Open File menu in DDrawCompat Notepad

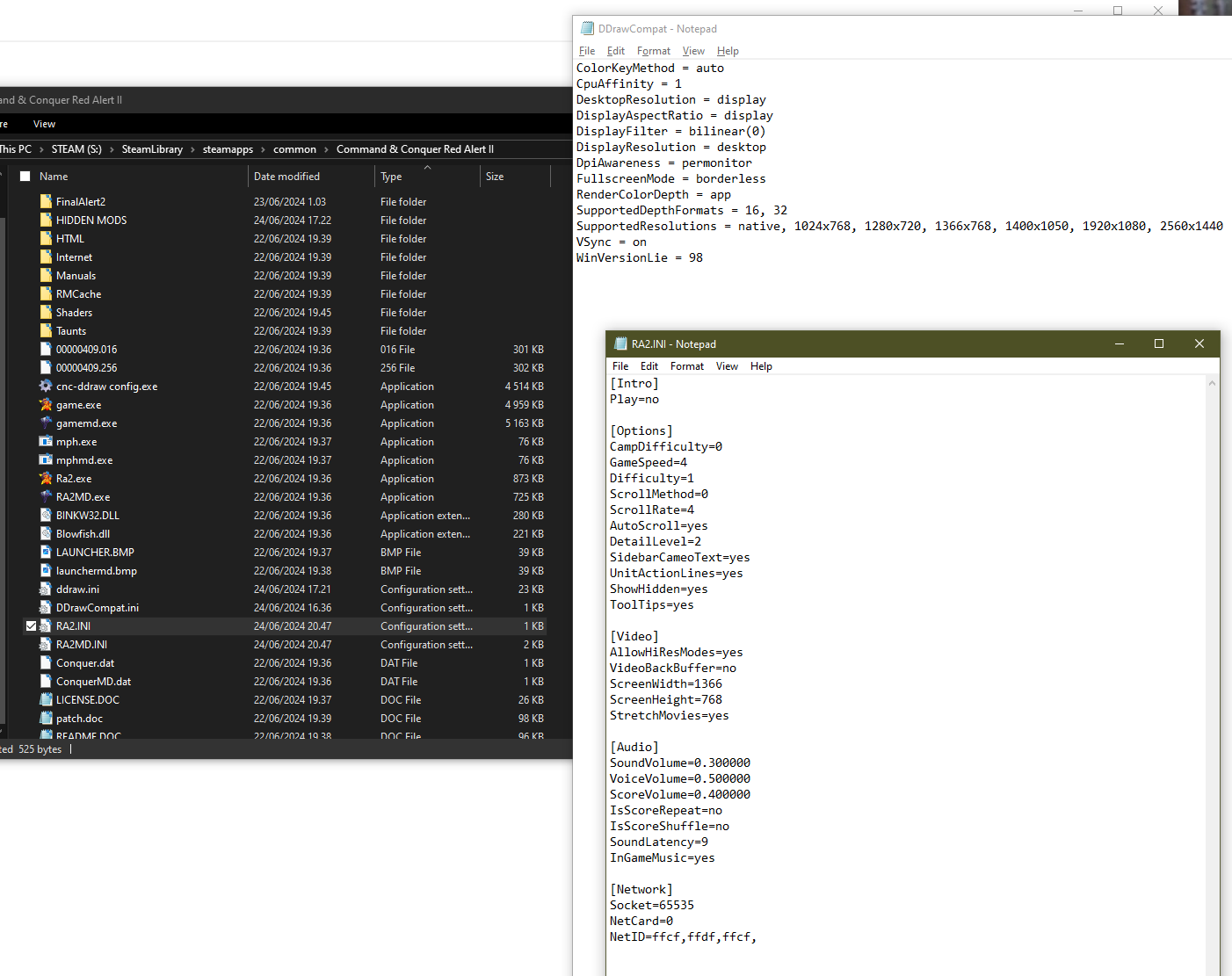pyautogui.click(x=587, y=51)
